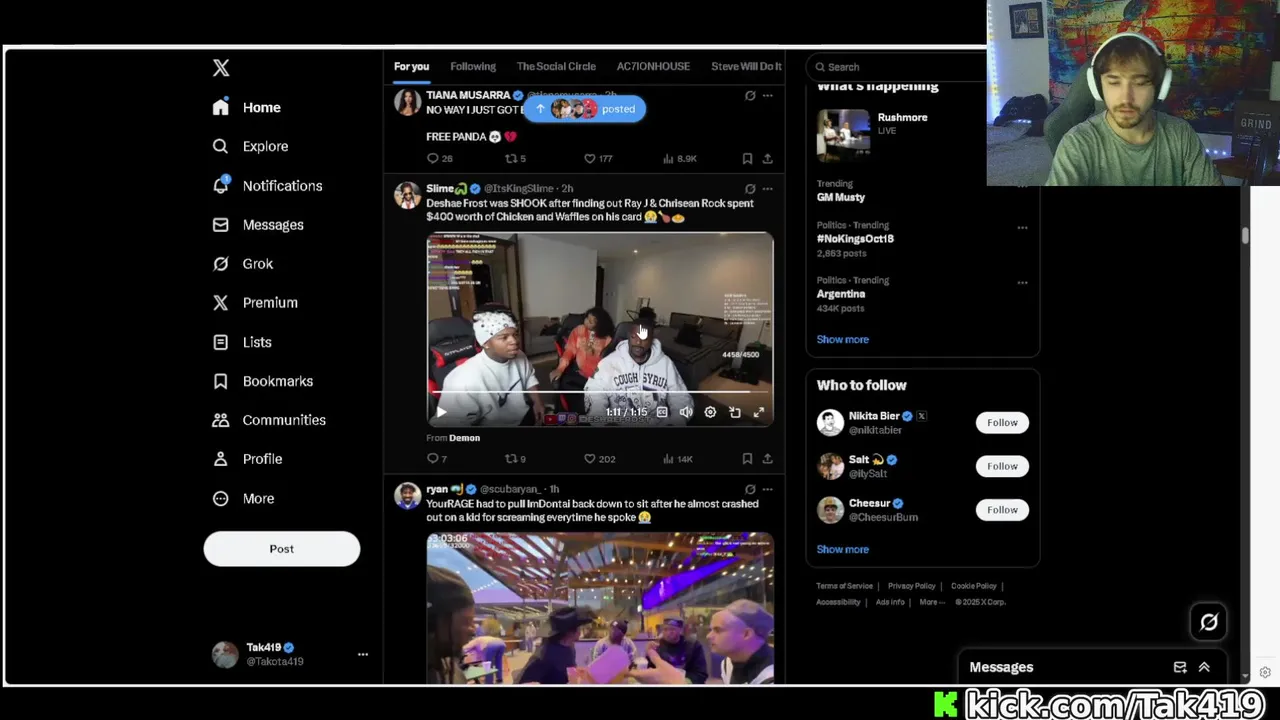The height and width of the screenshot is (720, 1280).
Task: Switch to the AC7IONHOUSE tab
Action: pos(653,66)
